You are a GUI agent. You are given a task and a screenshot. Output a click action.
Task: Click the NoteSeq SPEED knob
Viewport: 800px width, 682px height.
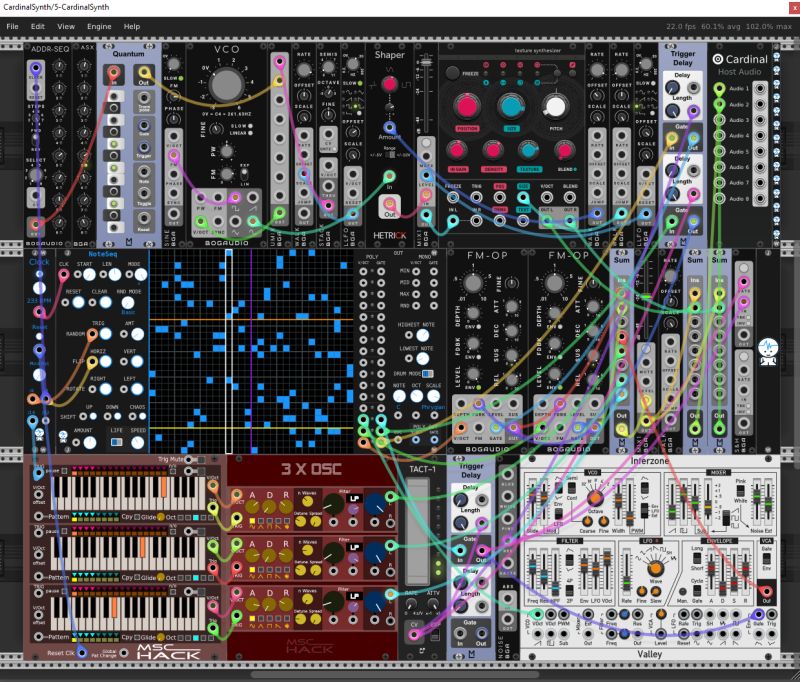coord(137,442)
